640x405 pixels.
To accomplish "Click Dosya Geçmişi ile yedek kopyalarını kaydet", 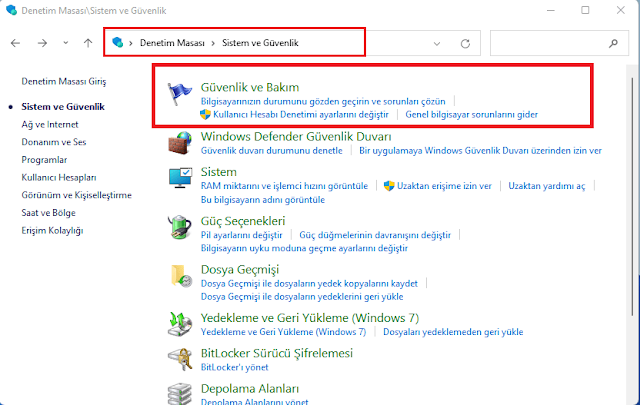I will pyautogui.click(x=309, y=283).
